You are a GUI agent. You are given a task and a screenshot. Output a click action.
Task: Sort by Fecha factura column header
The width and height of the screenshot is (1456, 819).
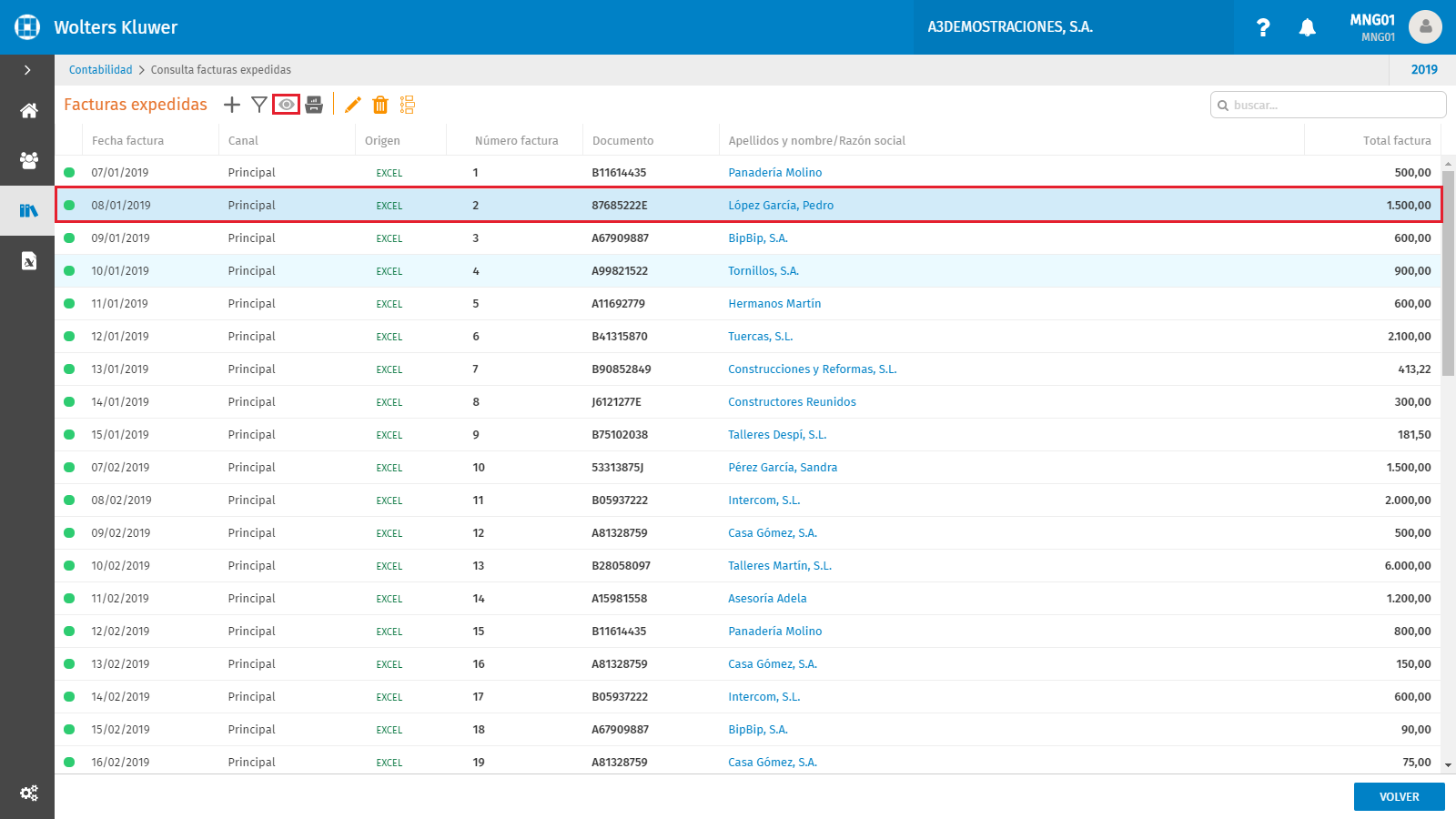(127, 140)
